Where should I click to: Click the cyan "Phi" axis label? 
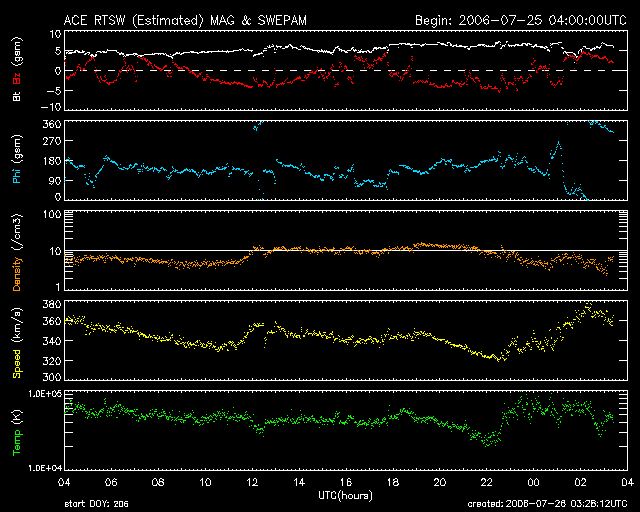point(17,174)
